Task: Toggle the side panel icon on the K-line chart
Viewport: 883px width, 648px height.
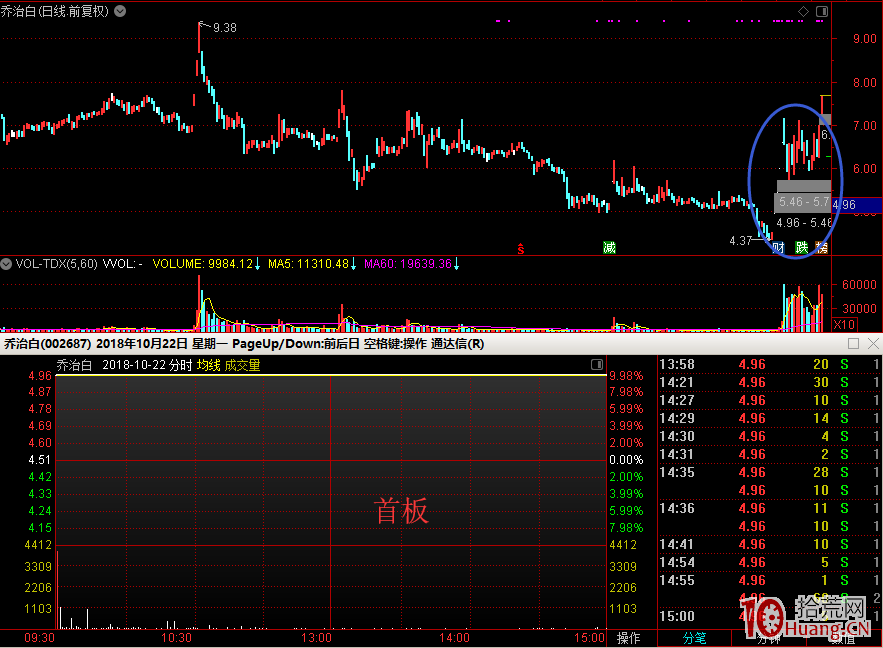Action: [x=822, y=11]
